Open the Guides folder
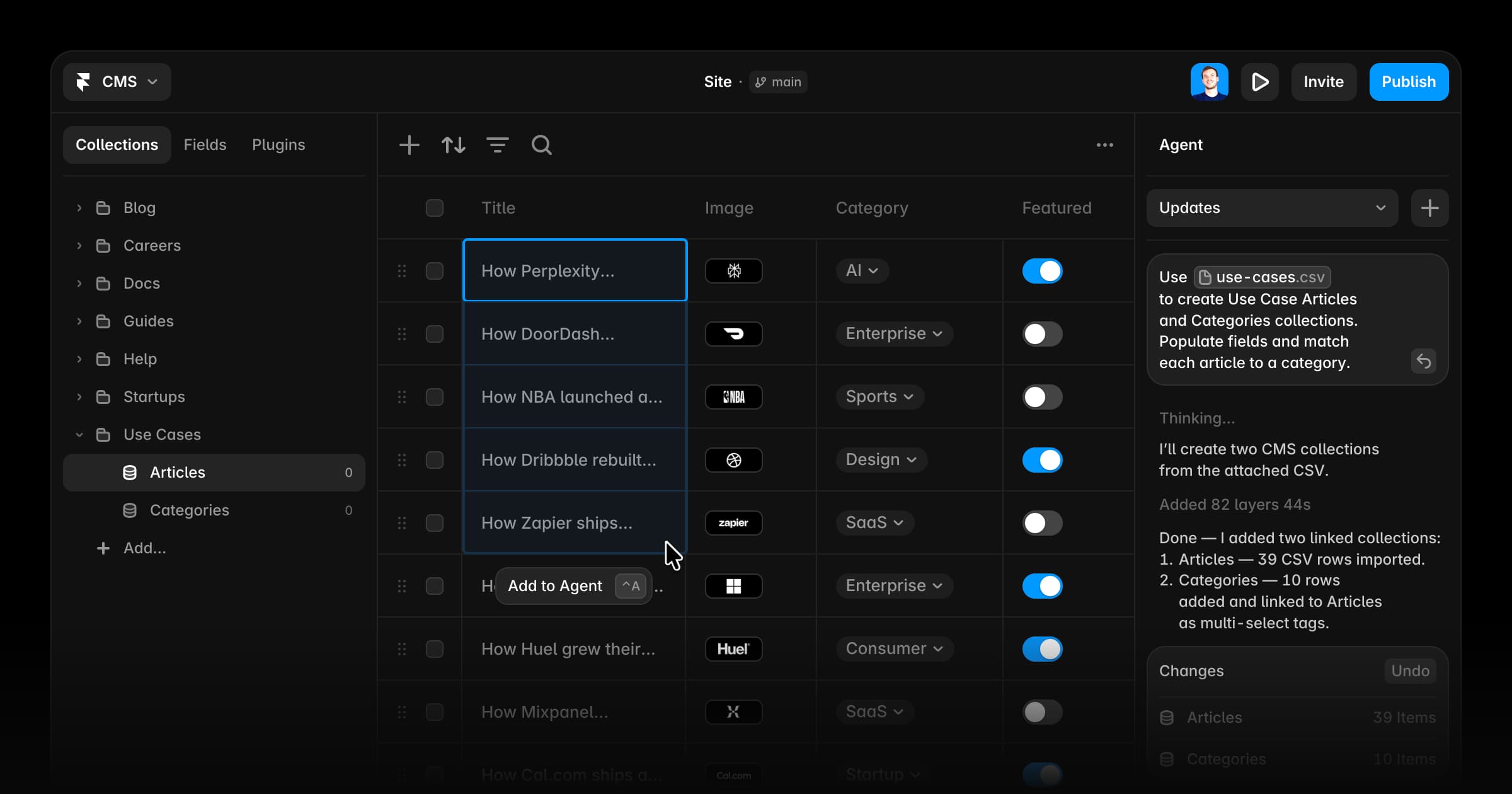Viewport: 1512px width, 794px height. (214, 321)
